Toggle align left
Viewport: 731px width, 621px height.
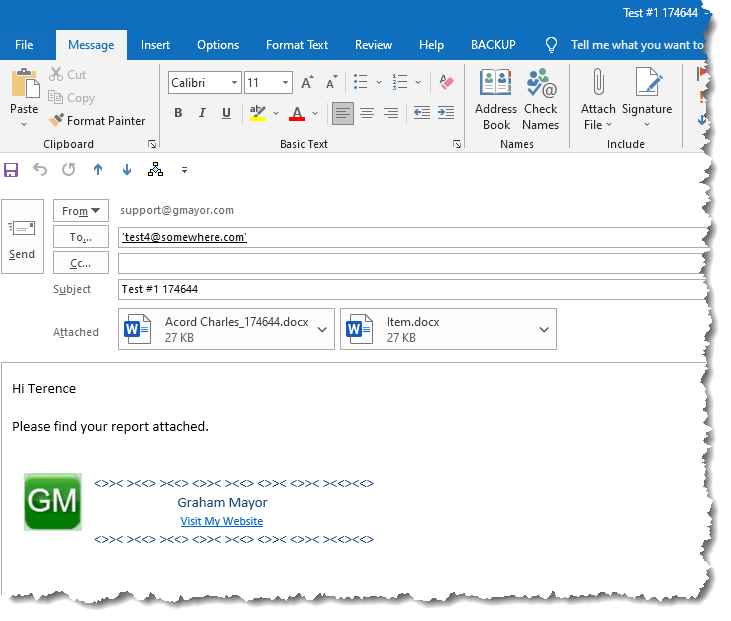coord(343,113)
